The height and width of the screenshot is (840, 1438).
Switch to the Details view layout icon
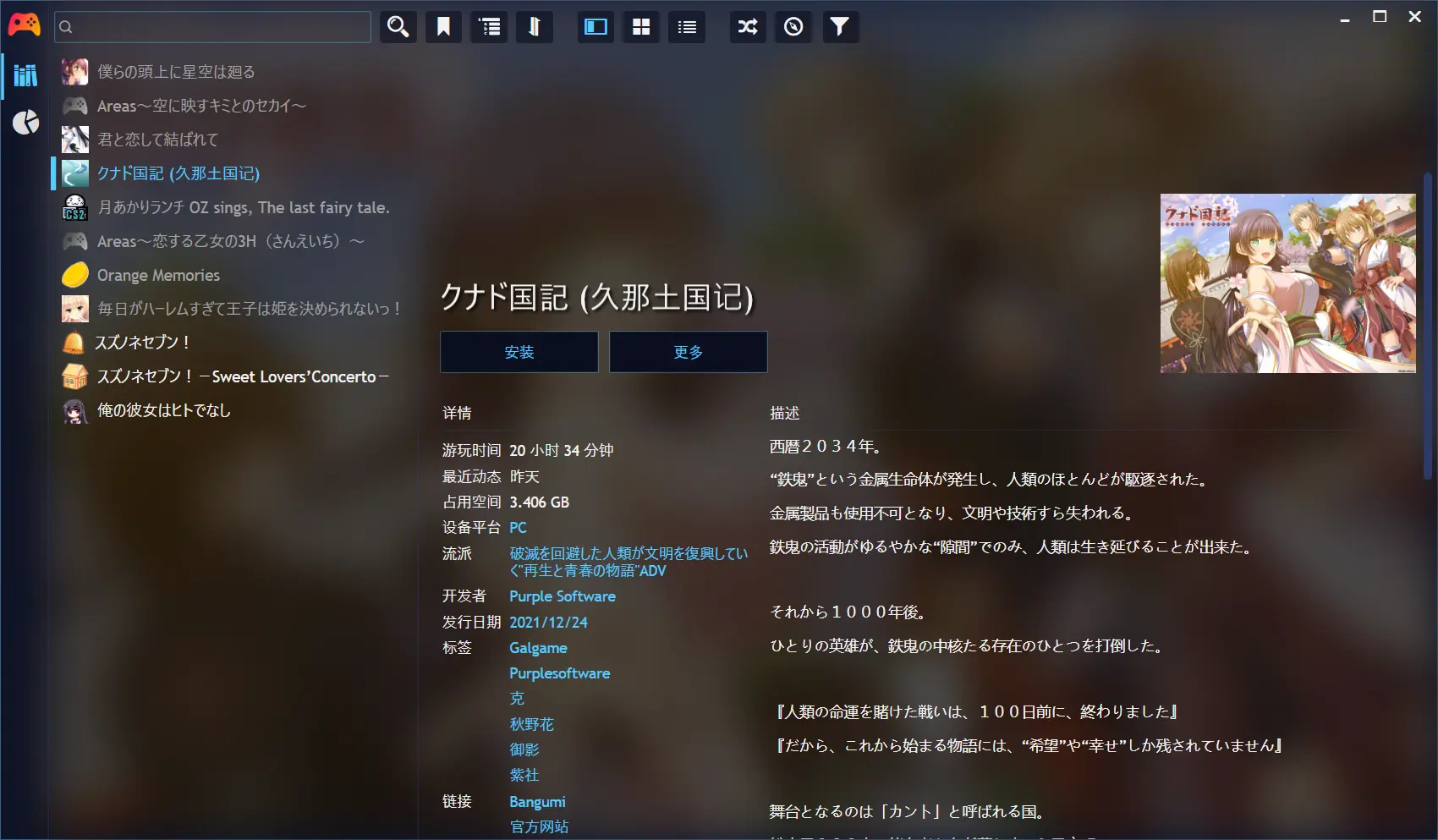(596, 27)
